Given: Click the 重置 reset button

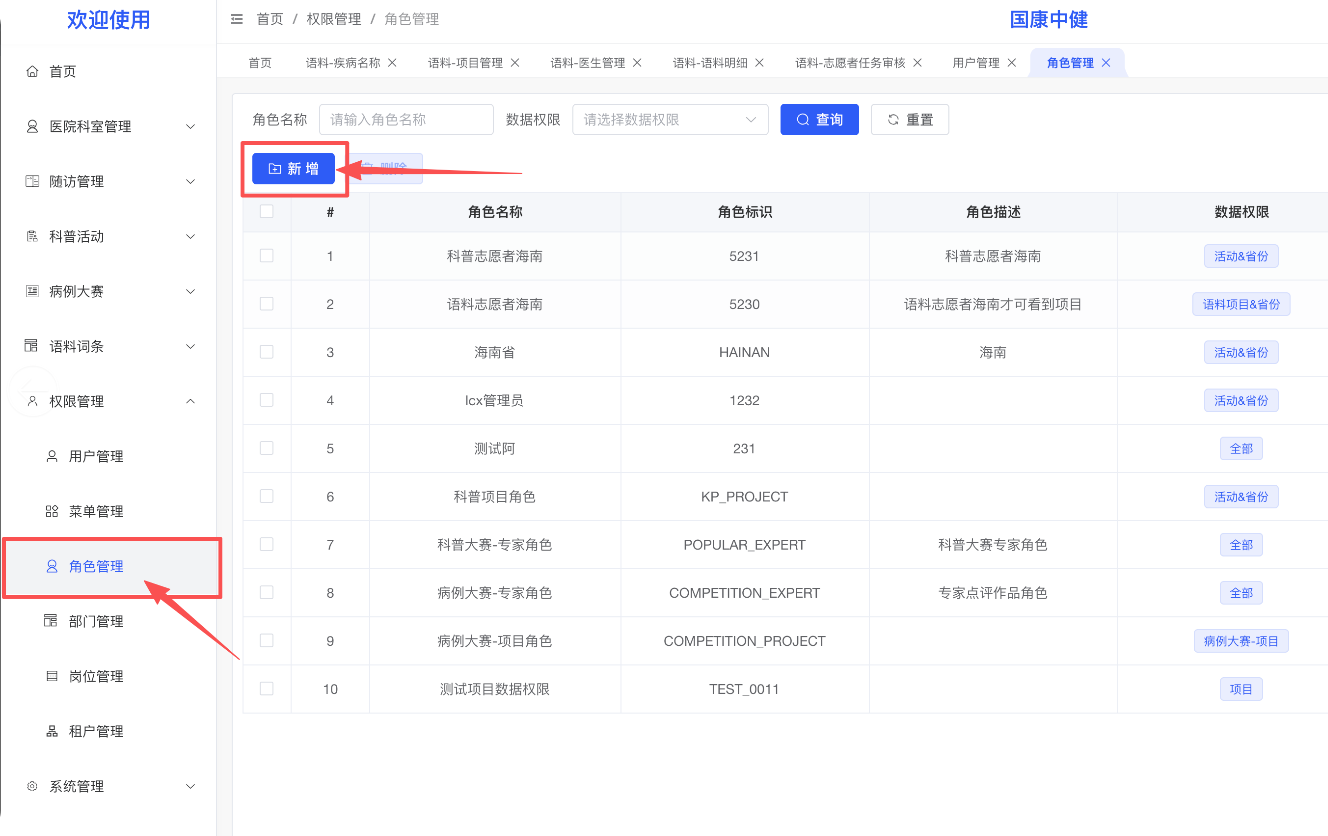Looking at the screenshot, I should coord(910,120).
